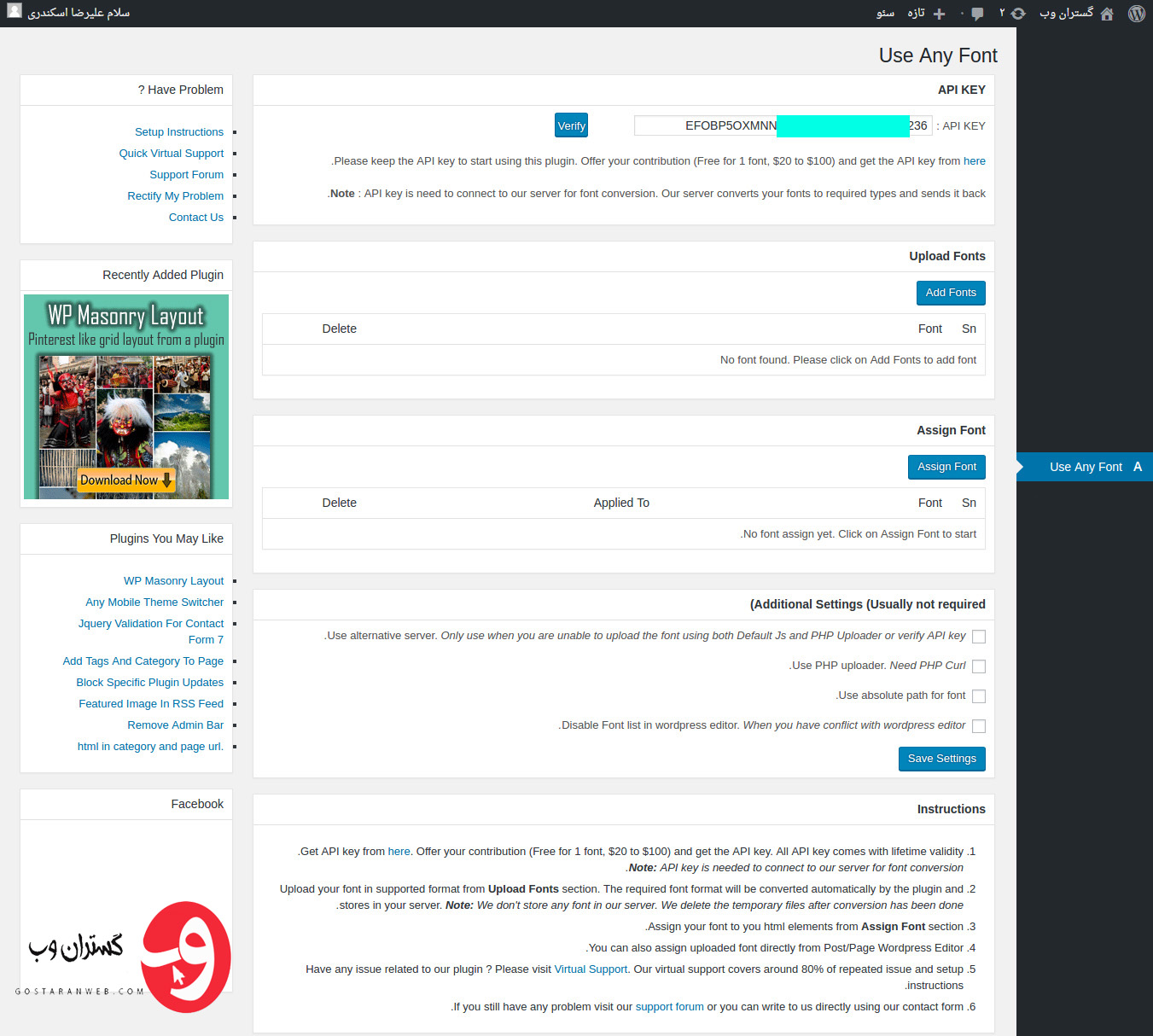Open the سلام علیرضا اسکندری account menu
The width and height of the screenshot is (1153, 1036).
[79, 13]
